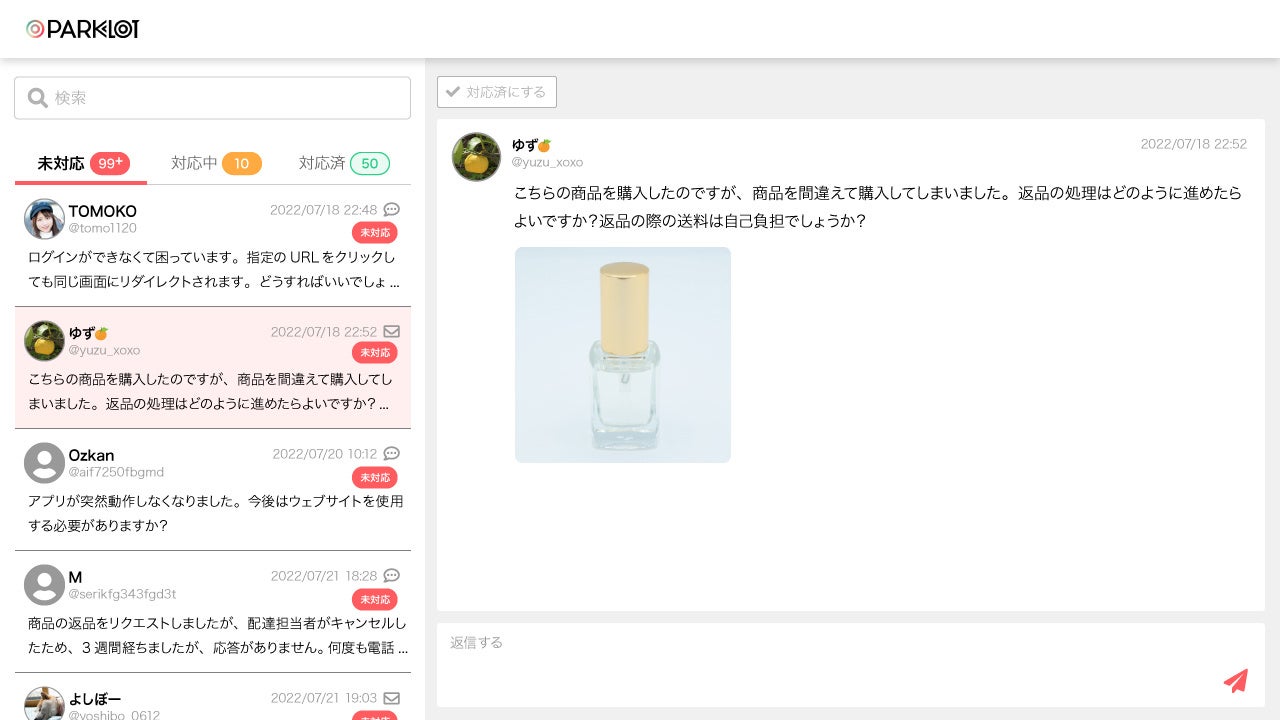Open ゆず's avatar in the conversation list
Screen dimensions: 1280x720
coord(44,341)
